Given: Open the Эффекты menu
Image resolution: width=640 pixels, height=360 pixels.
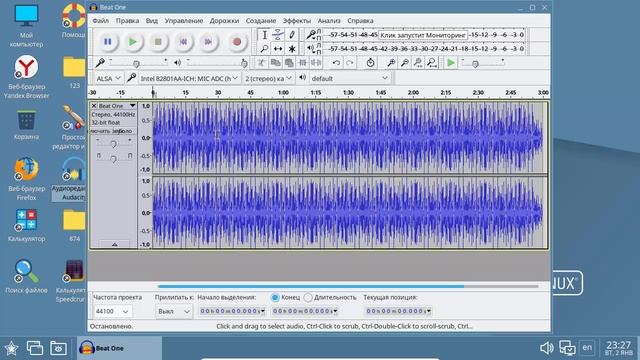Looking at the screenshot, I should 297,20.
